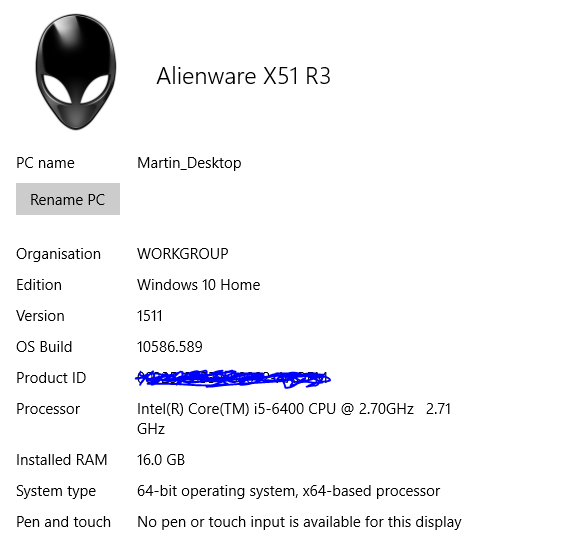Screen dimensions: 573x539
Task: Select the No pen or touch input text
Action: 299,522
